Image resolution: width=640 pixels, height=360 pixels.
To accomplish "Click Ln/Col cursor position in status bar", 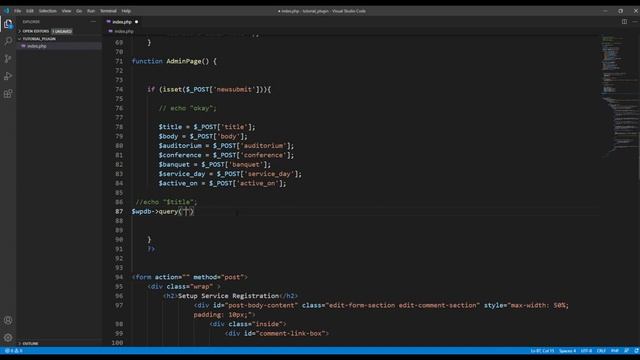I will coord(542,351).
